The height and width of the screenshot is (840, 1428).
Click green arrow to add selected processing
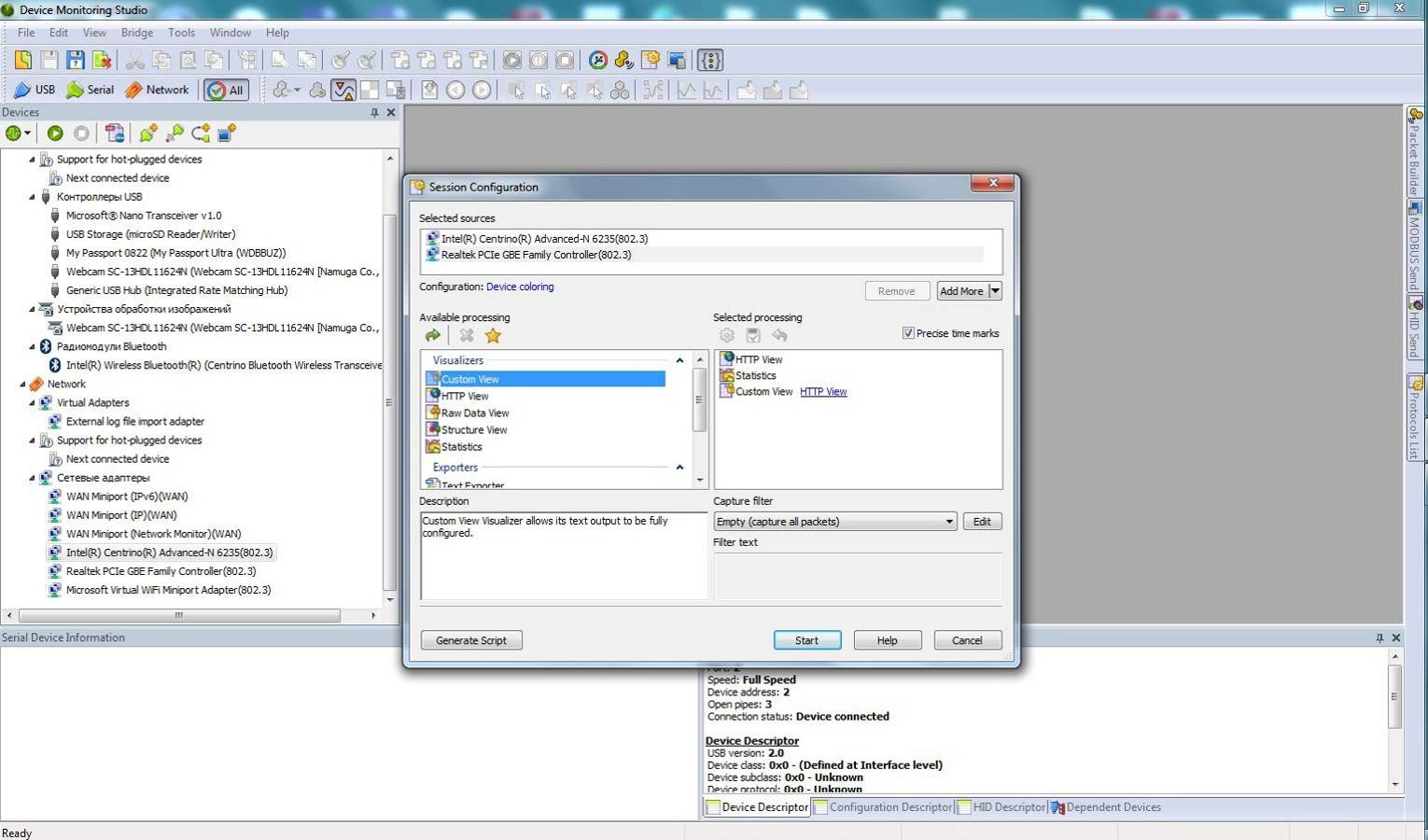coord(432,335)
